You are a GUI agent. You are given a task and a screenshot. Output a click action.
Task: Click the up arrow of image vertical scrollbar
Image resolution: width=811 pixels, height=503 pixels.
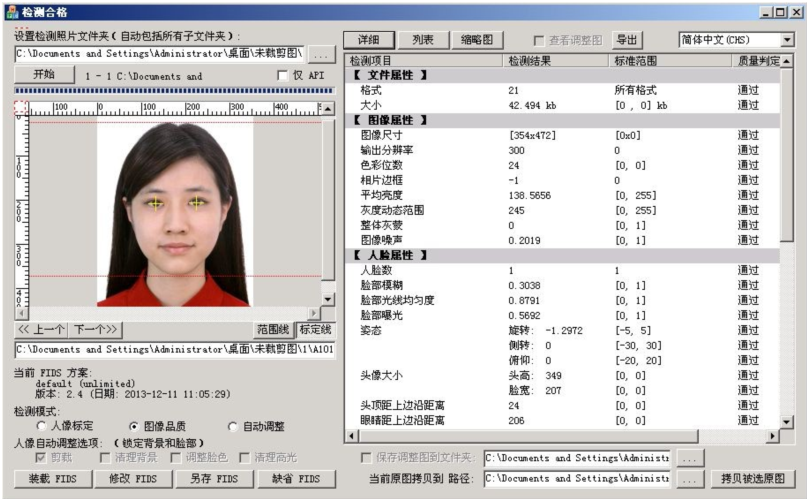[x=328, y=108]
